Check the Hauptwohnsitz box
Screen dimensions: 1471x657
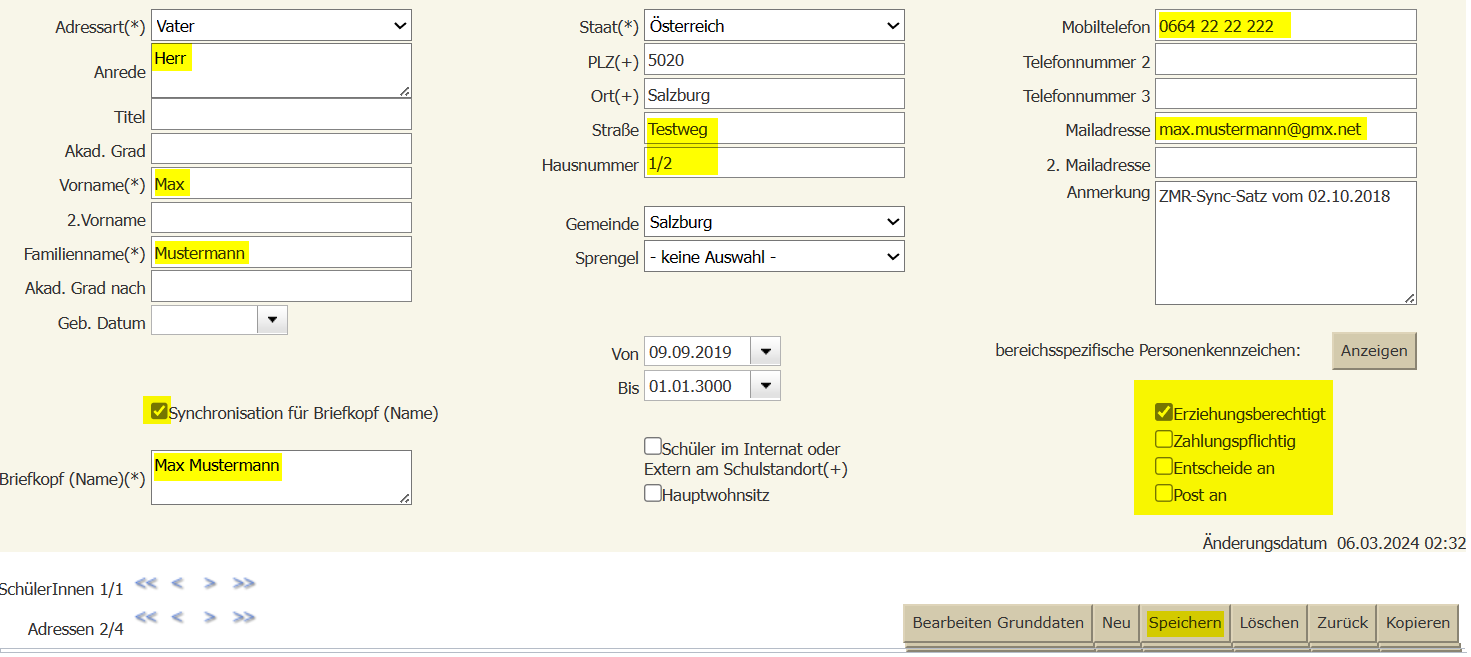(x=653, y=493)
